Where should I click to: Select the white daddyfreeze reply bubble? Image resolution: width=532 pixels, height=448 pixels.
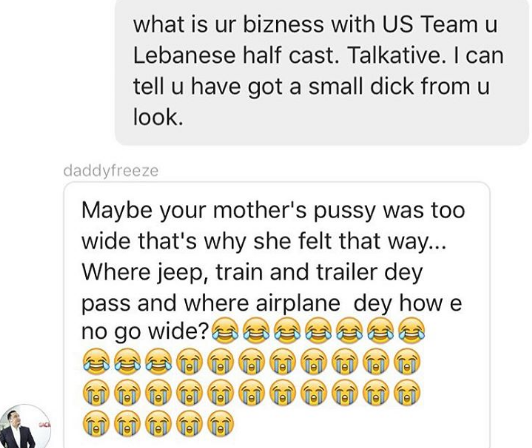click(277, 315)
